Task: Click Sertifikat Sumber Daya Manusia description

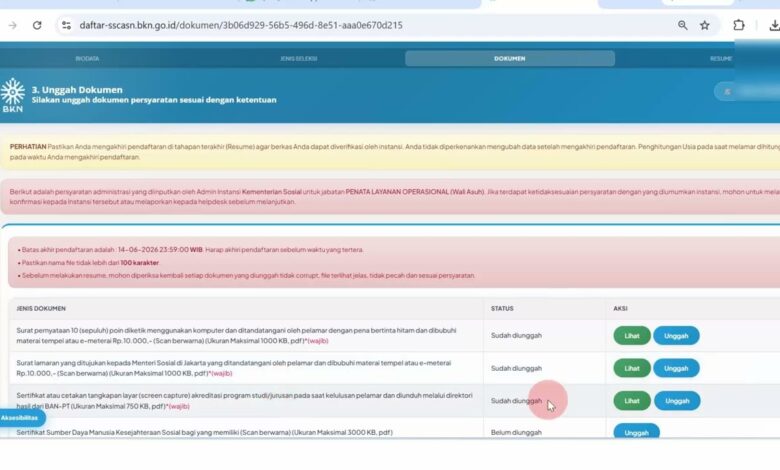Action: [204, 433]
